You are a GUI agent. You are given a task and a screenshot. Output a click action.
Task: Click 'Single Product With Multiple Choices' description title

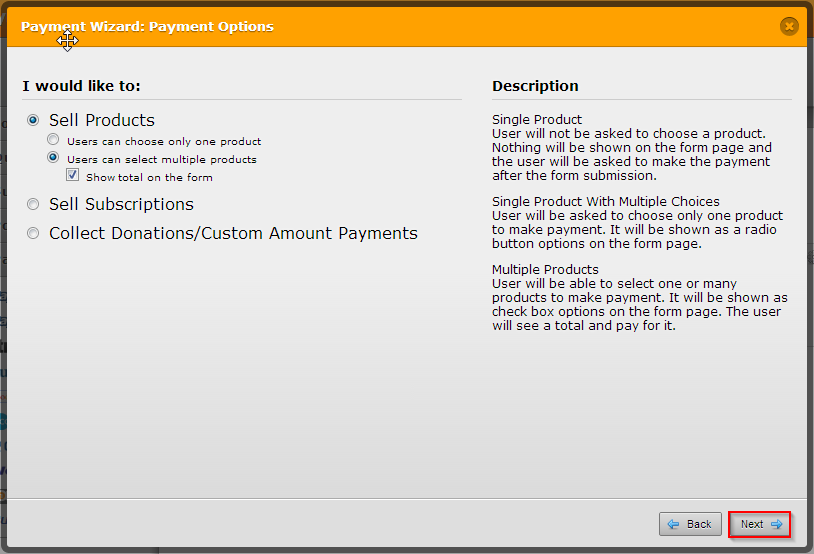tap(605, 202)
